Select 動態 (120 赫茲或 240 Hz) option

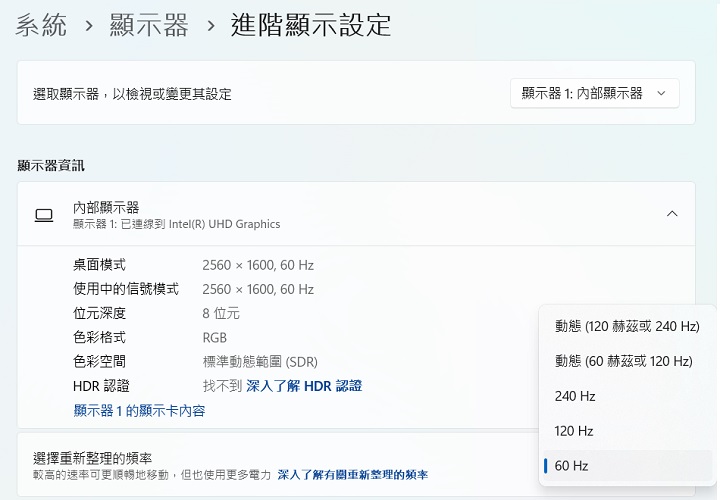click(627, 326)
